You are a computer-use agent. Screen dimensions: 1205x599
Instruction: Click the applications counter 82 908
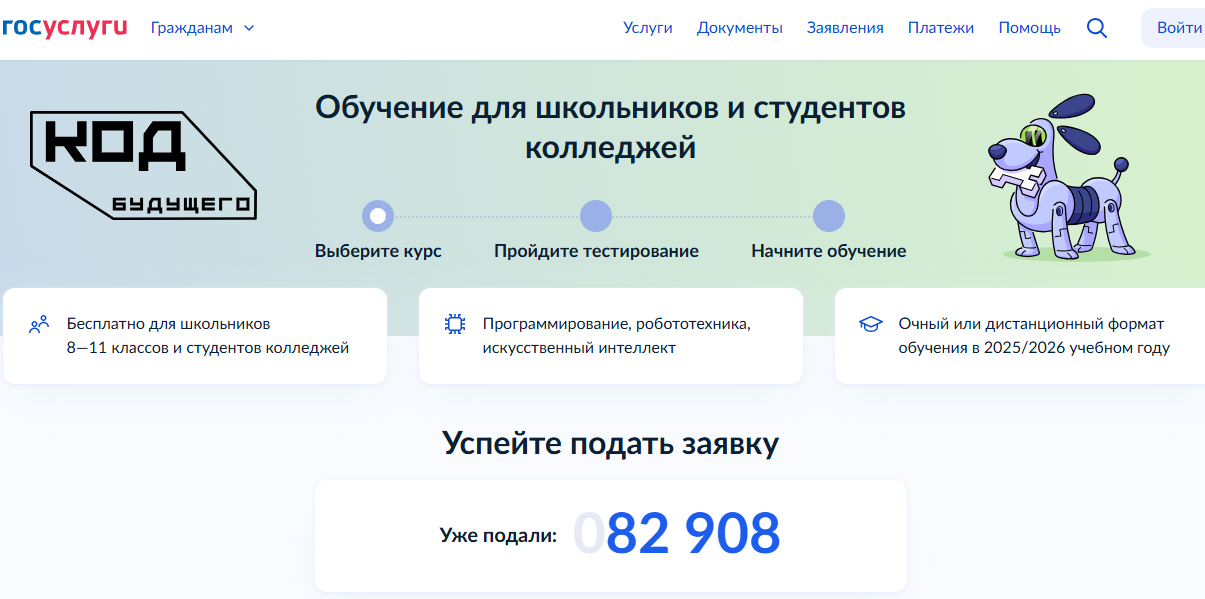click(x=692, y=534)
